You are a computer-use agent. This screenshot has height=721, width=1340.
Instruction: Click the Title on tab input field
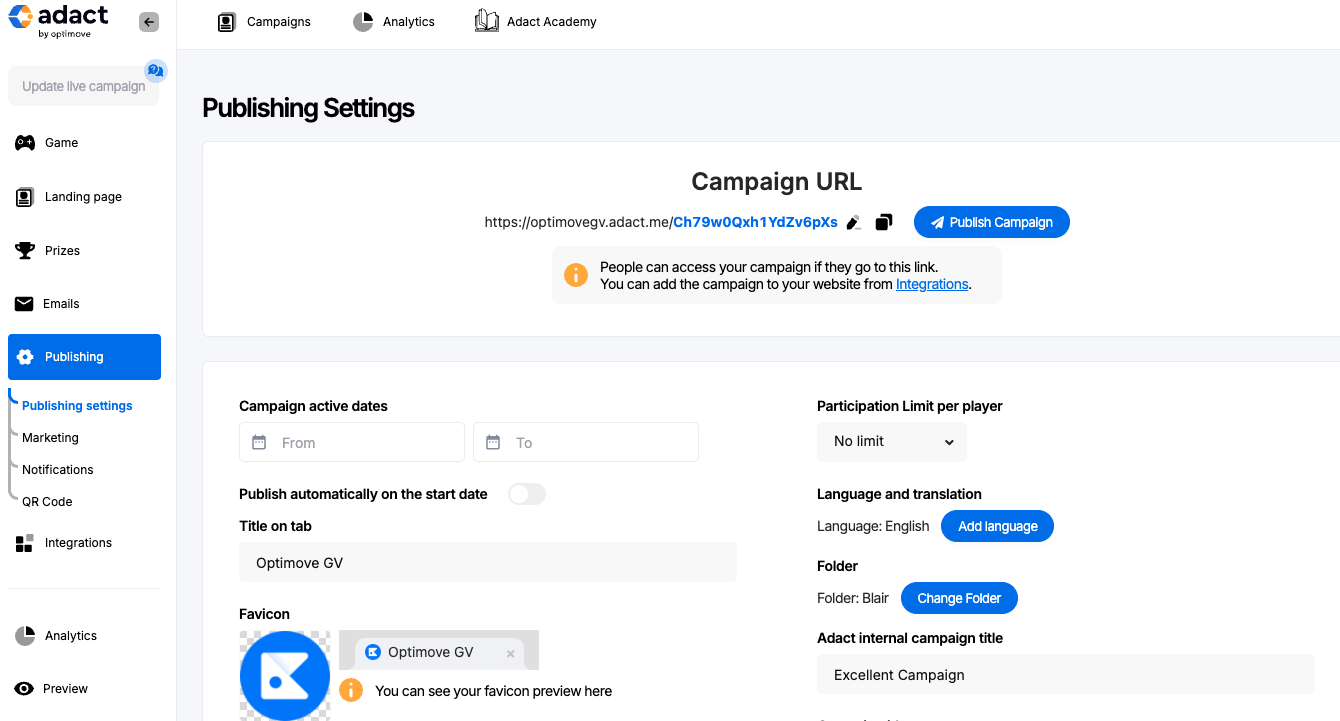488,563
